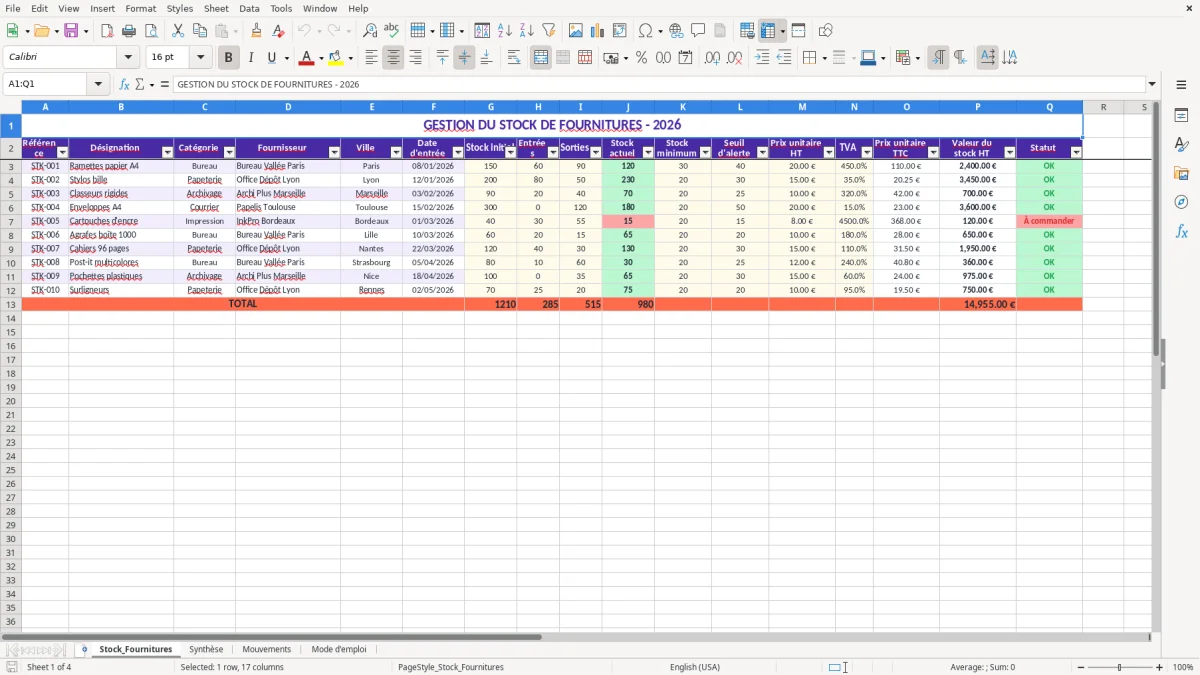Screen dimensions: 1200x675
Task: Click the Clear Direct Formatting icon
Action: [x=278, y=31]
